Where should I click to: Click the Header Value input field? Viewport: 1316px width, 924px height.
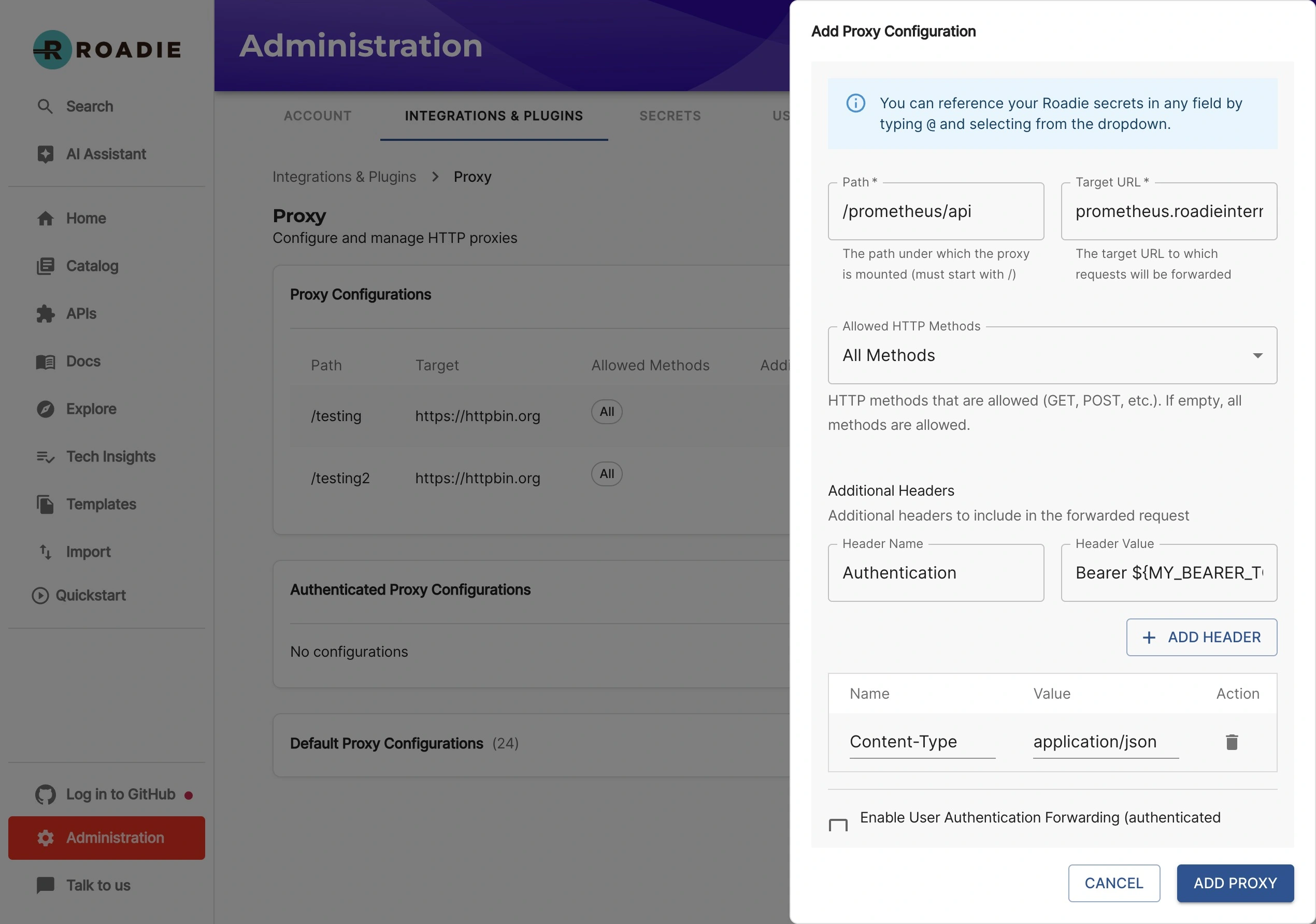pos(1168,573)
